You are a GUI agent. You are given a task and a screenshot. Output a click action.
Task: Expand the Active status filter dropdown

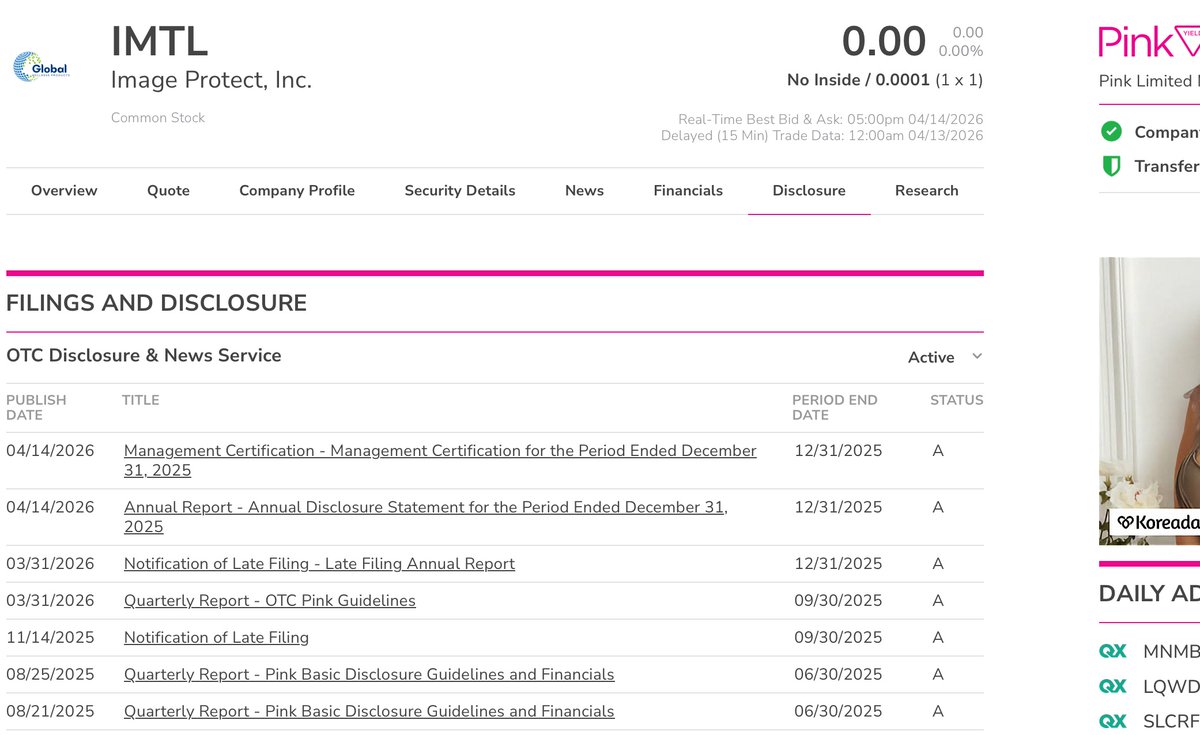945,357
